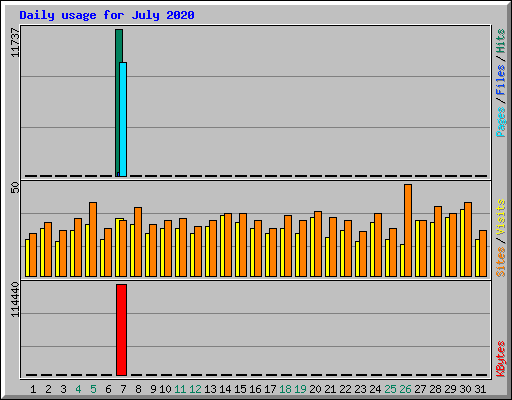Click the day 9 axis label
The image size is (512, 400).
point(153,389)
